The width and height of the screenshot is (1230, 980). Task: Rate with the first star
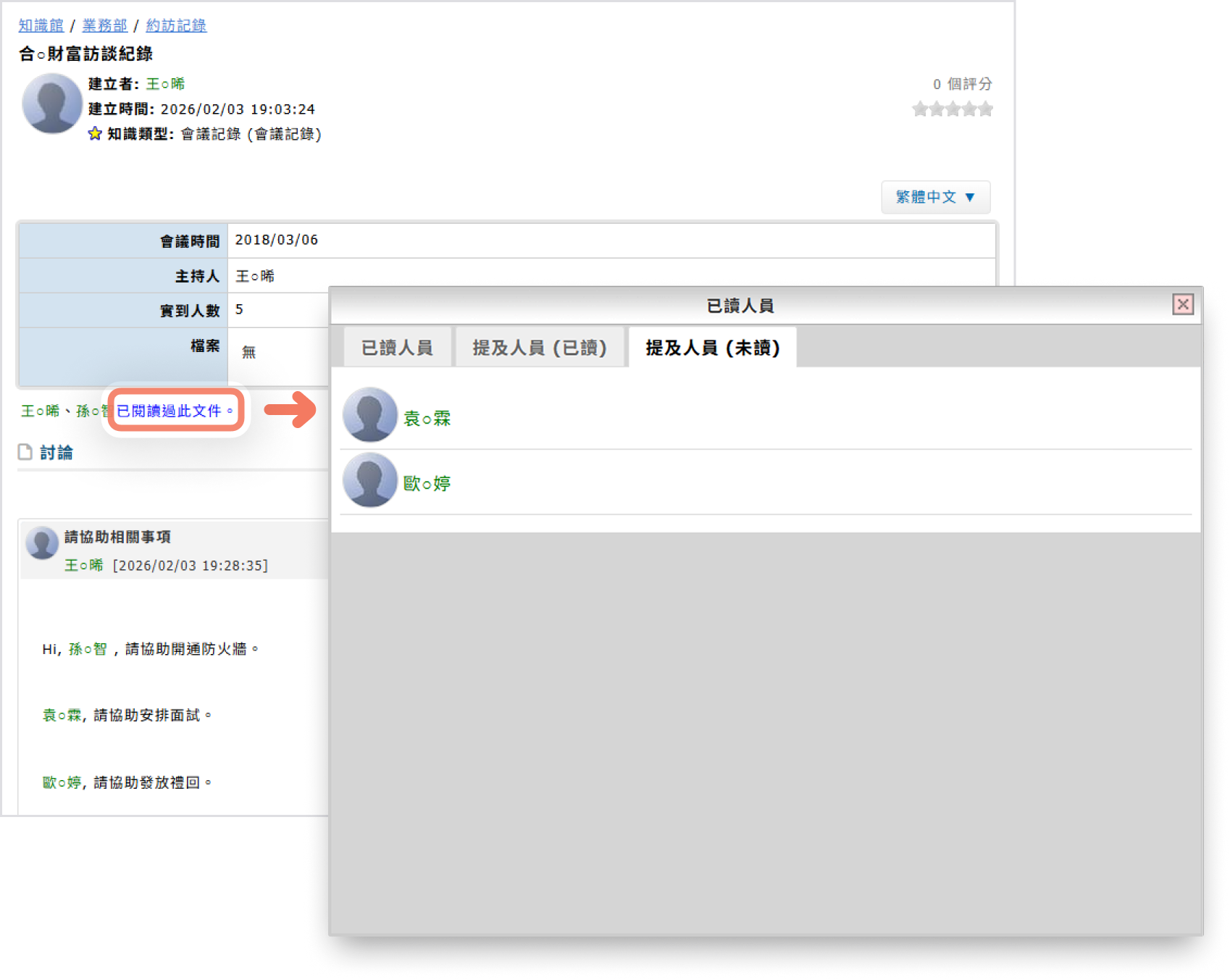920,109
